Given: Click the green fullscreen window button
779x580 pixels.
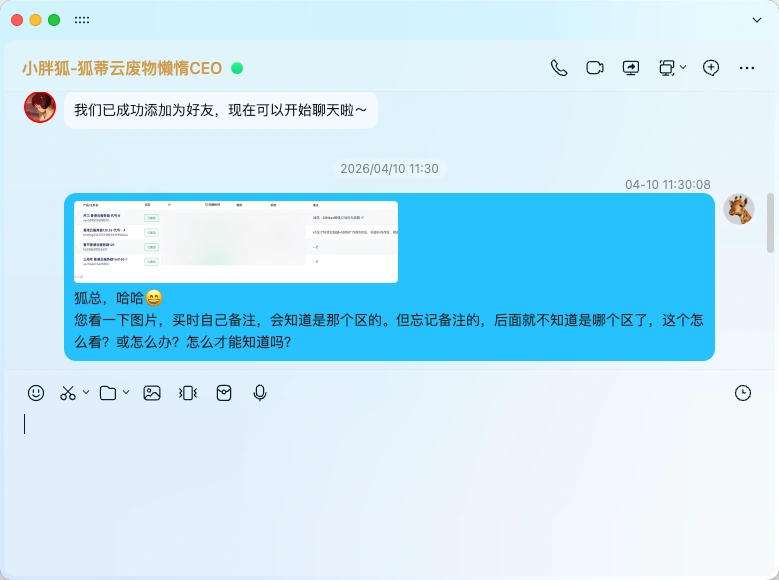Looking at the screenshot, I should pyautogui.click(x=54, y=20).
